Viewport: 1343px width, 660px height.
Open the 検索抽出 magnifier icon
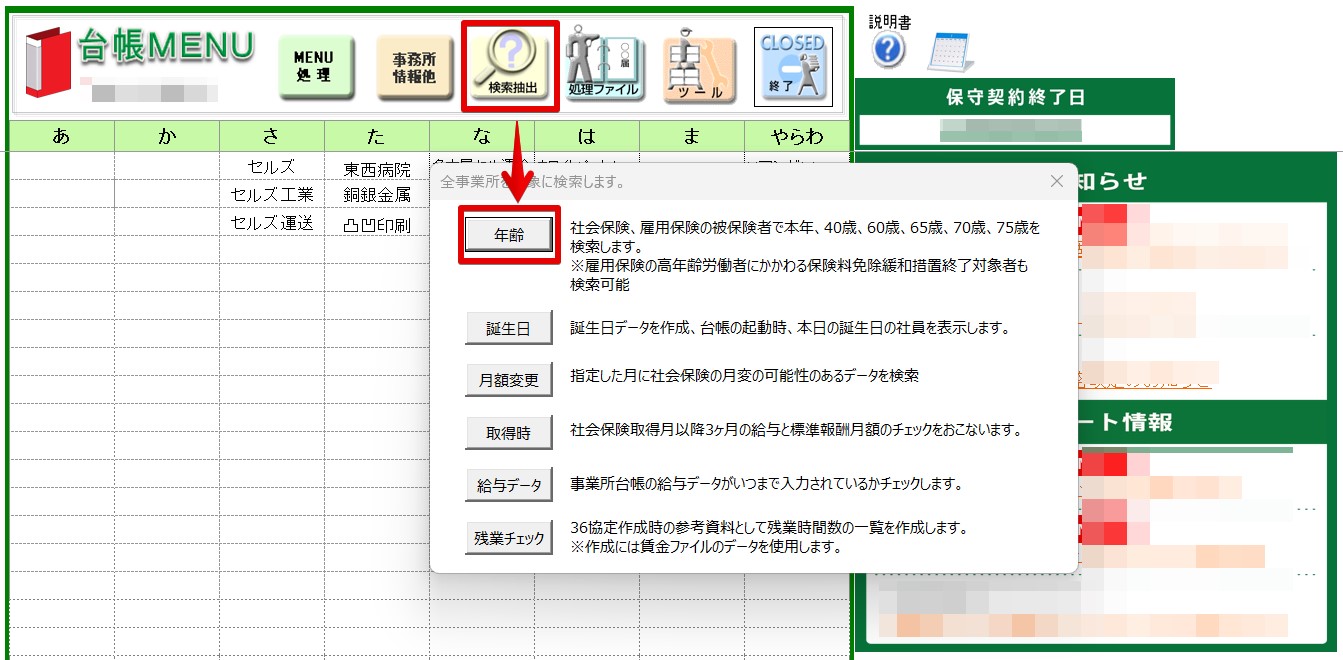coord(512,64)
